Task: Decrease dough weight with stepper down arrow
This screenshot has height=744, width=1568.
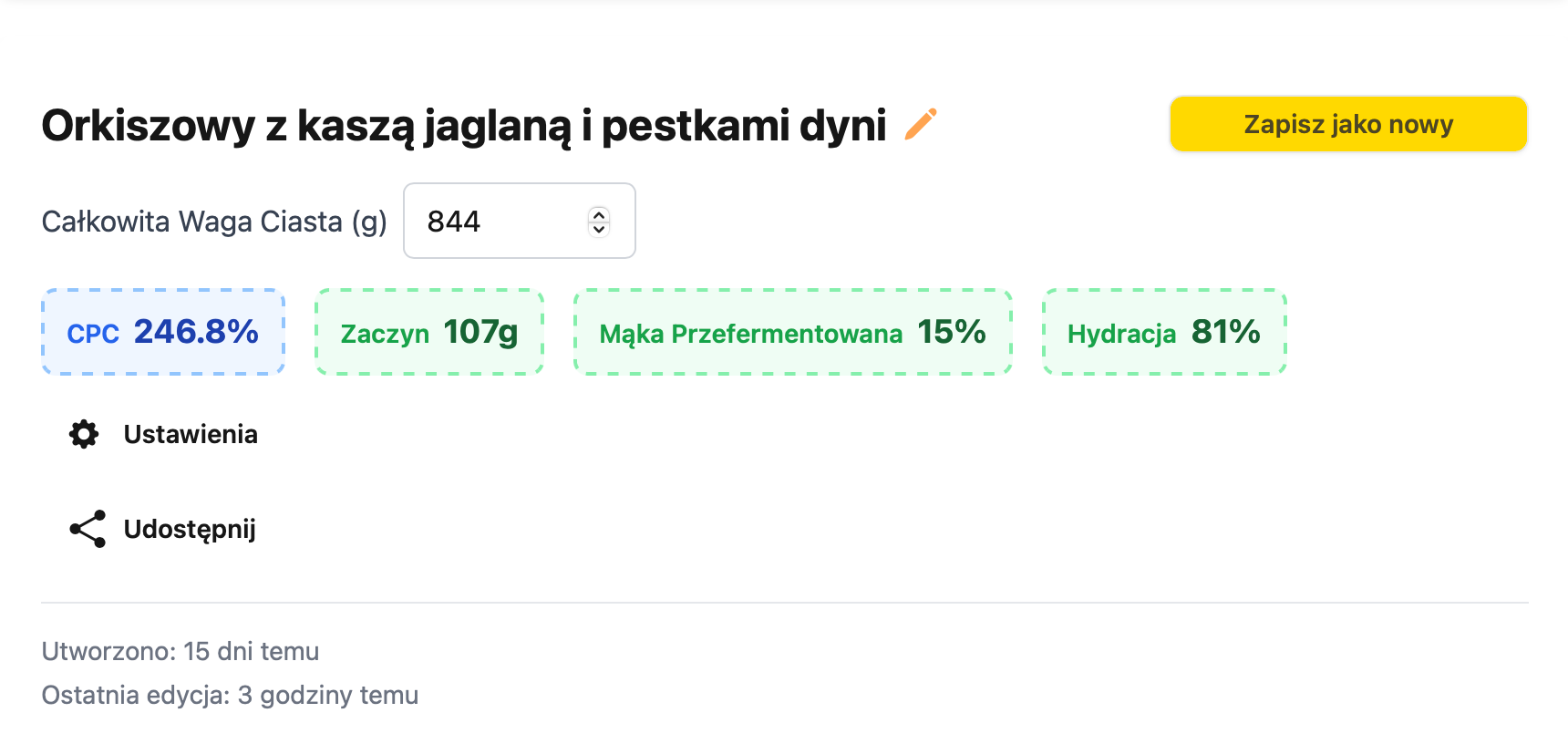Action: click(x=599, y=229)
